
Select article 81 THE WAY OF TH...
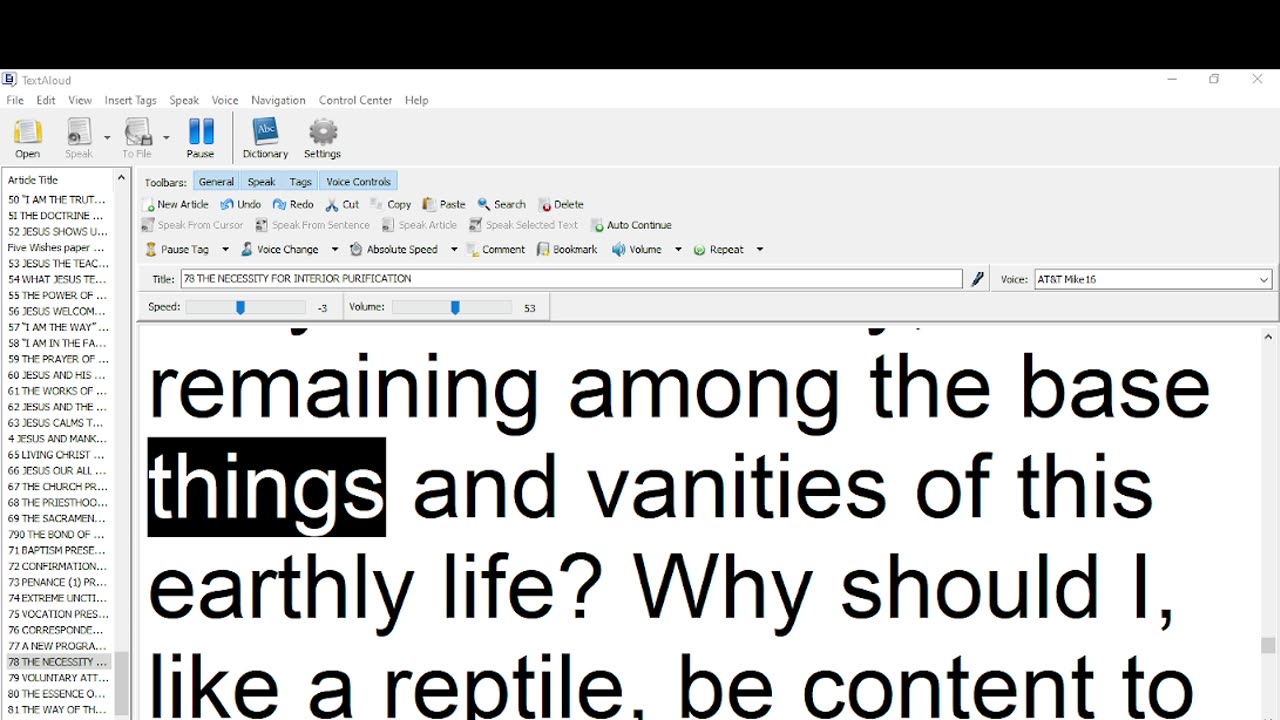(58, 710)
